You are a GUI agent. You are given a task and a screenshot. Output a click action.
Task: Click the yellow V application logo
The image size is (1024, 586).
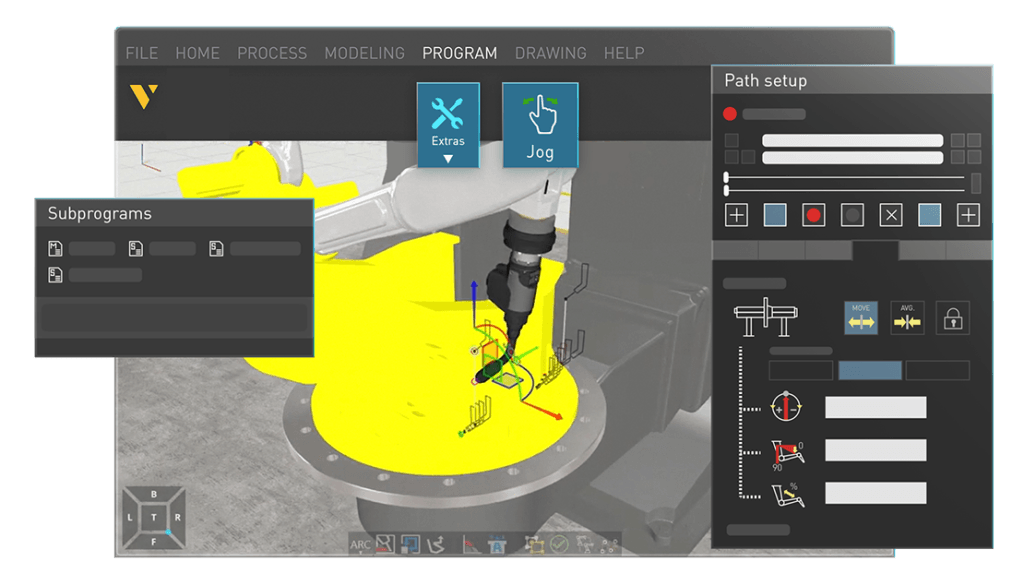[144, 96]
